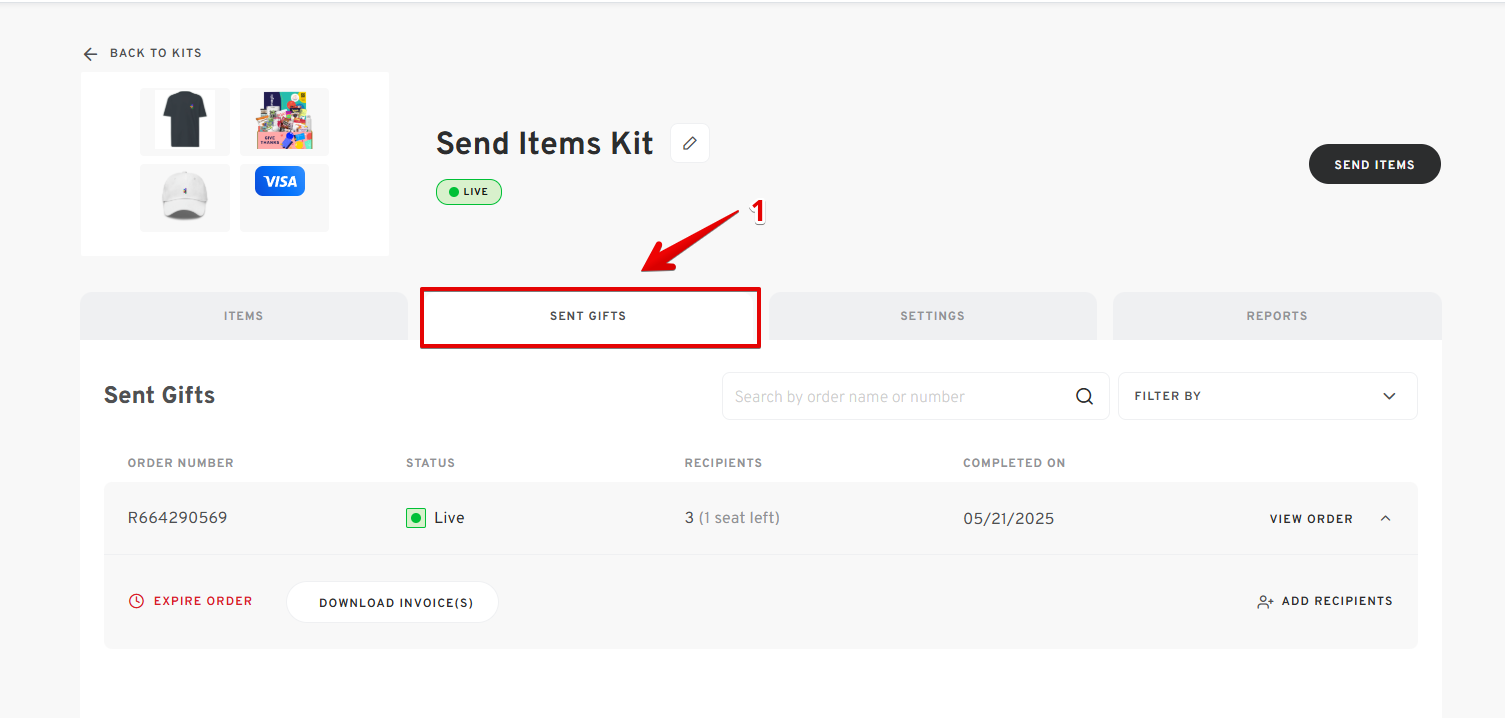Click the pencil edit icon beside kit title
The height and width of the screenshot is (718, 1505).
coord(689,144)
